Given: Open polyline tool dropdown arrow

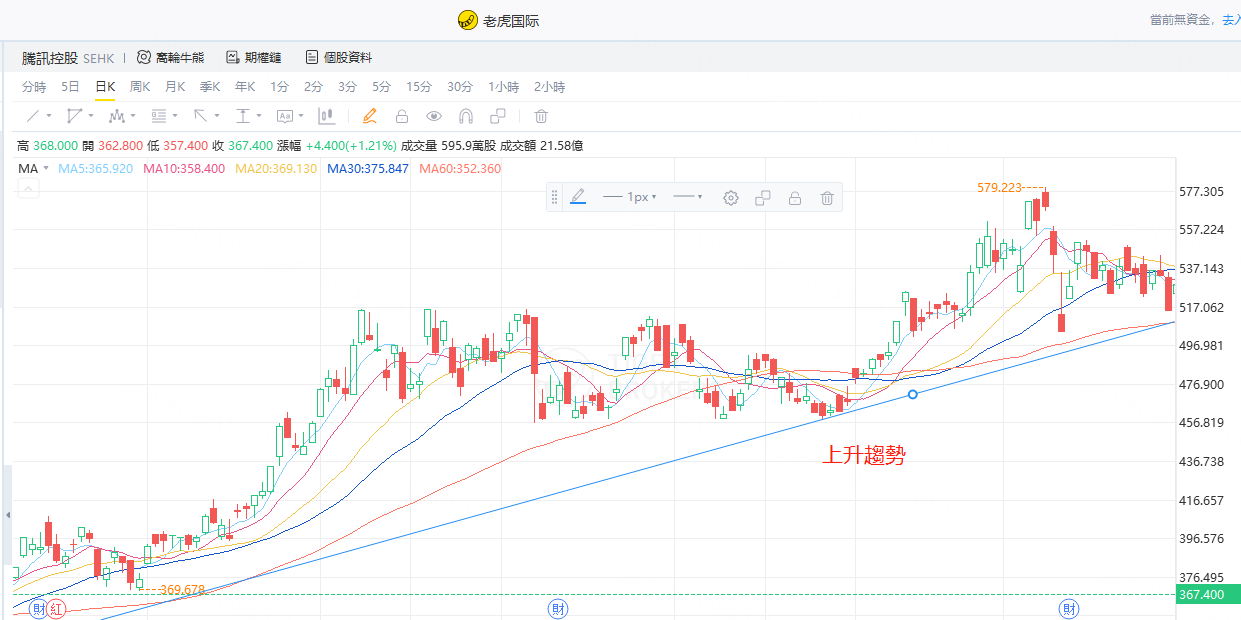Looking at the screenshot, I should pyautogui.click(x=91, y=117).
